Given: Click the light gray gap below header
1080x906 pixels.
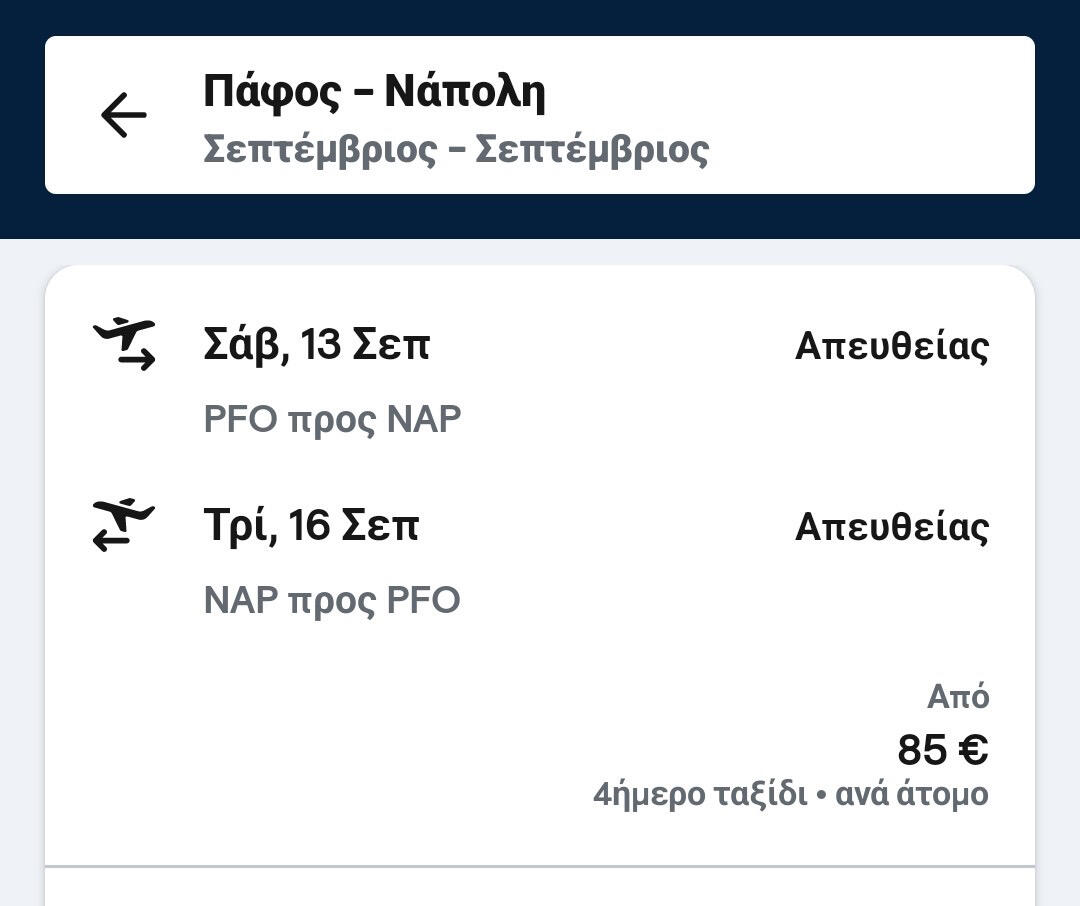Looking at the screenshot, I should click(540, 252).
